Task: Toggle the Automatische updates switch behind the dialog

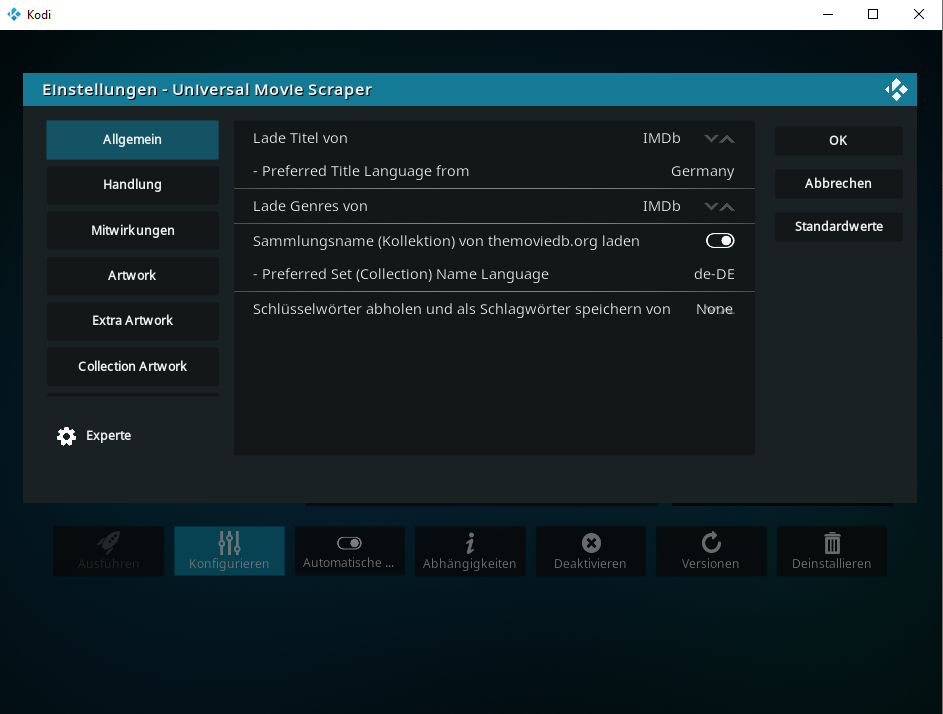Action: [x=349, y=543]
